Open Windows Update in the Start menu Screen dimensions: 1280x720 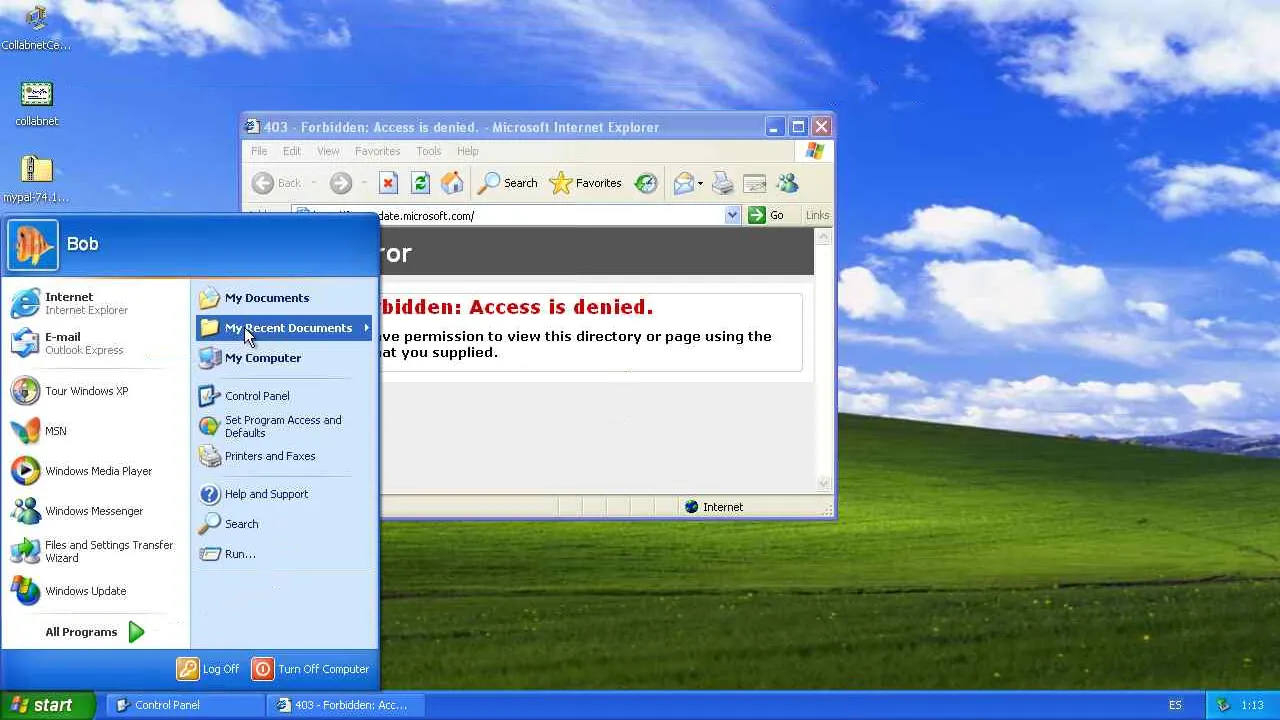click(96, 591)
